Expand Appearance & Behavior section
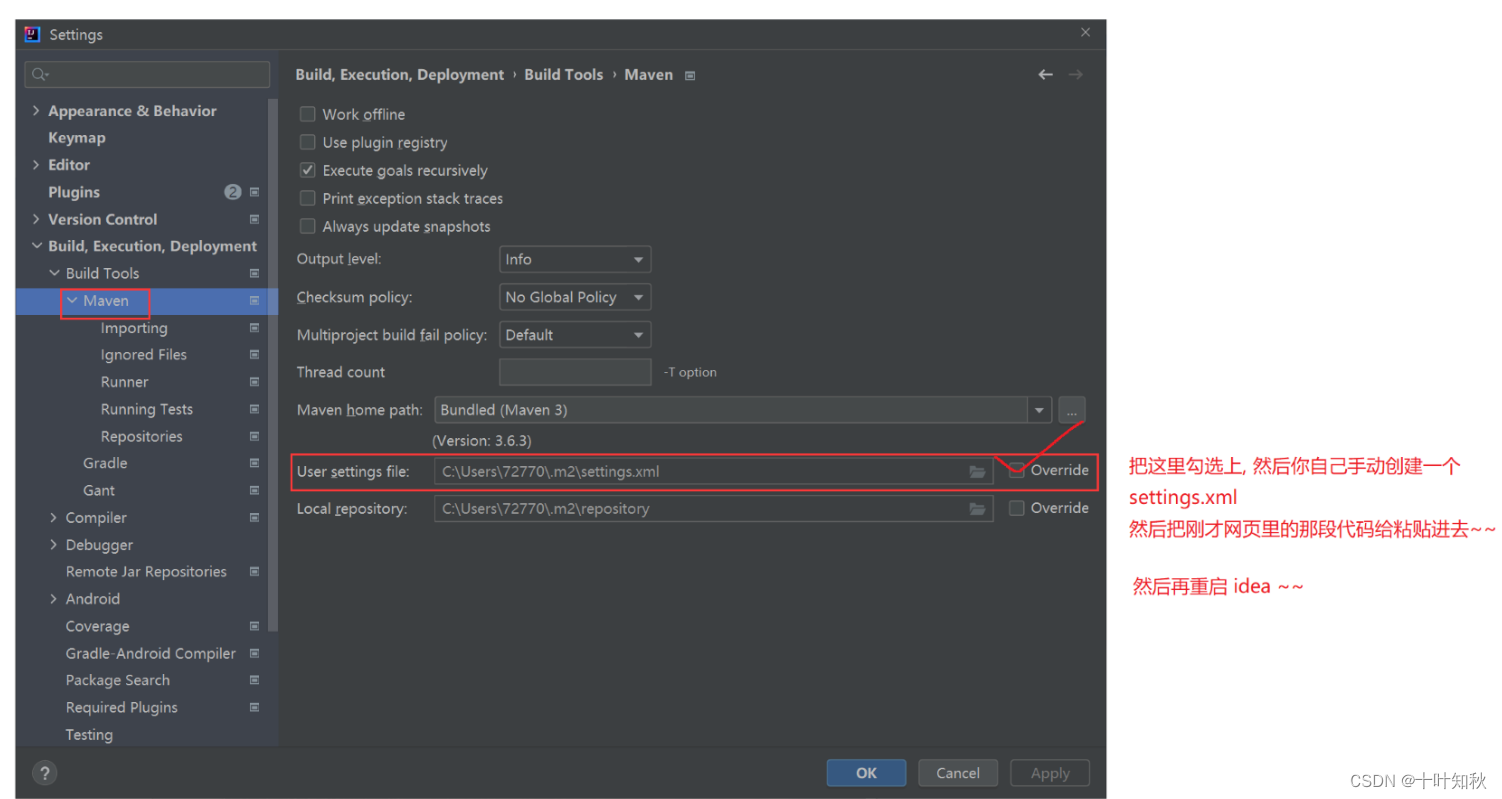This screenshot has width=1502, height=799. pyautogui.click(x=37, y=111)
